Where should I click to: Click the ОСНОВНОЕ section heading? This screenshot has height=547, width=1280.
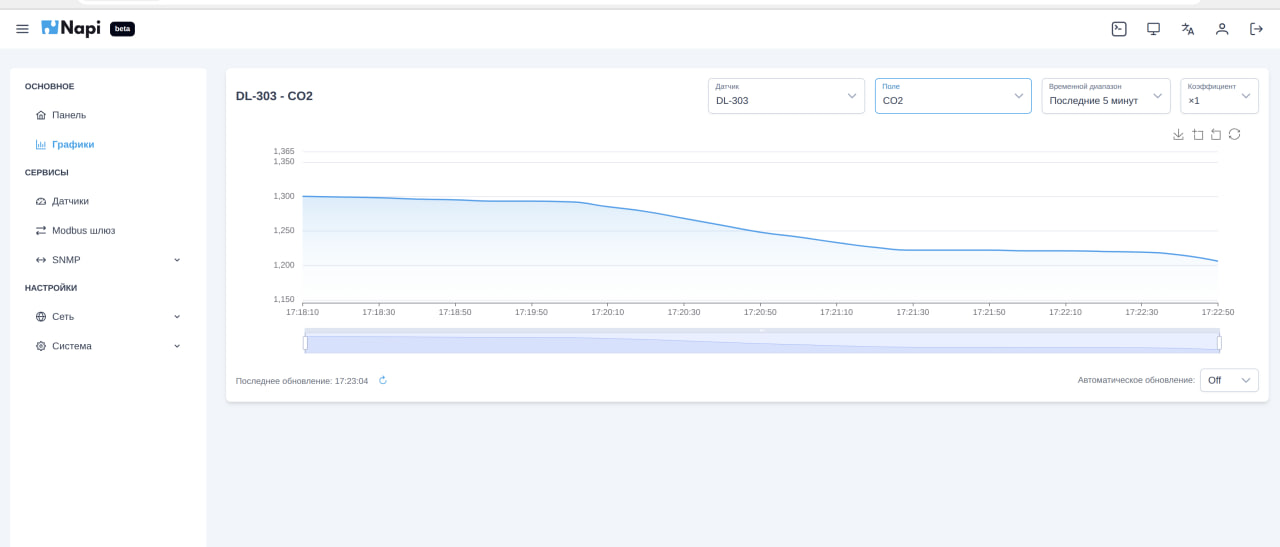(x=50, y=87)
